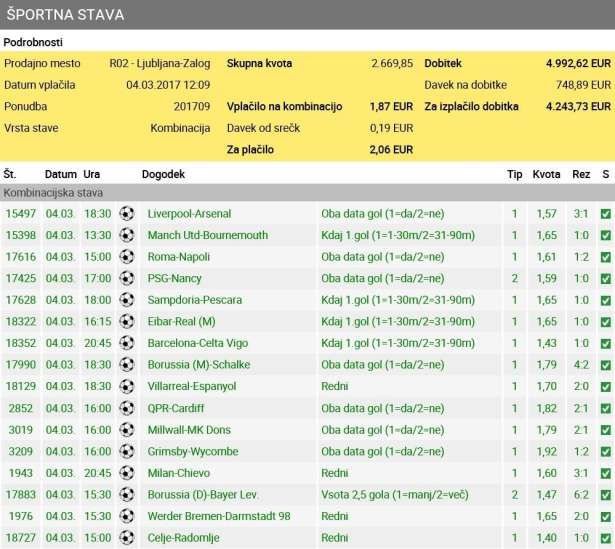The height and width of the screenshot is (549, 615).
Task: Click the green status checkmark for Celje-Radomlje
Action: click(x=606, y=538)
